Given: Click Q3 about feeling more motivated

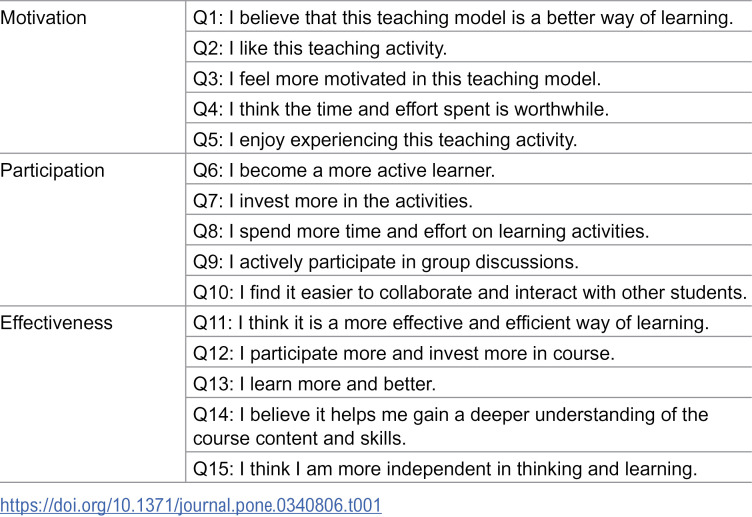Looking at the screenshot, I should click(x=469, y=78).
